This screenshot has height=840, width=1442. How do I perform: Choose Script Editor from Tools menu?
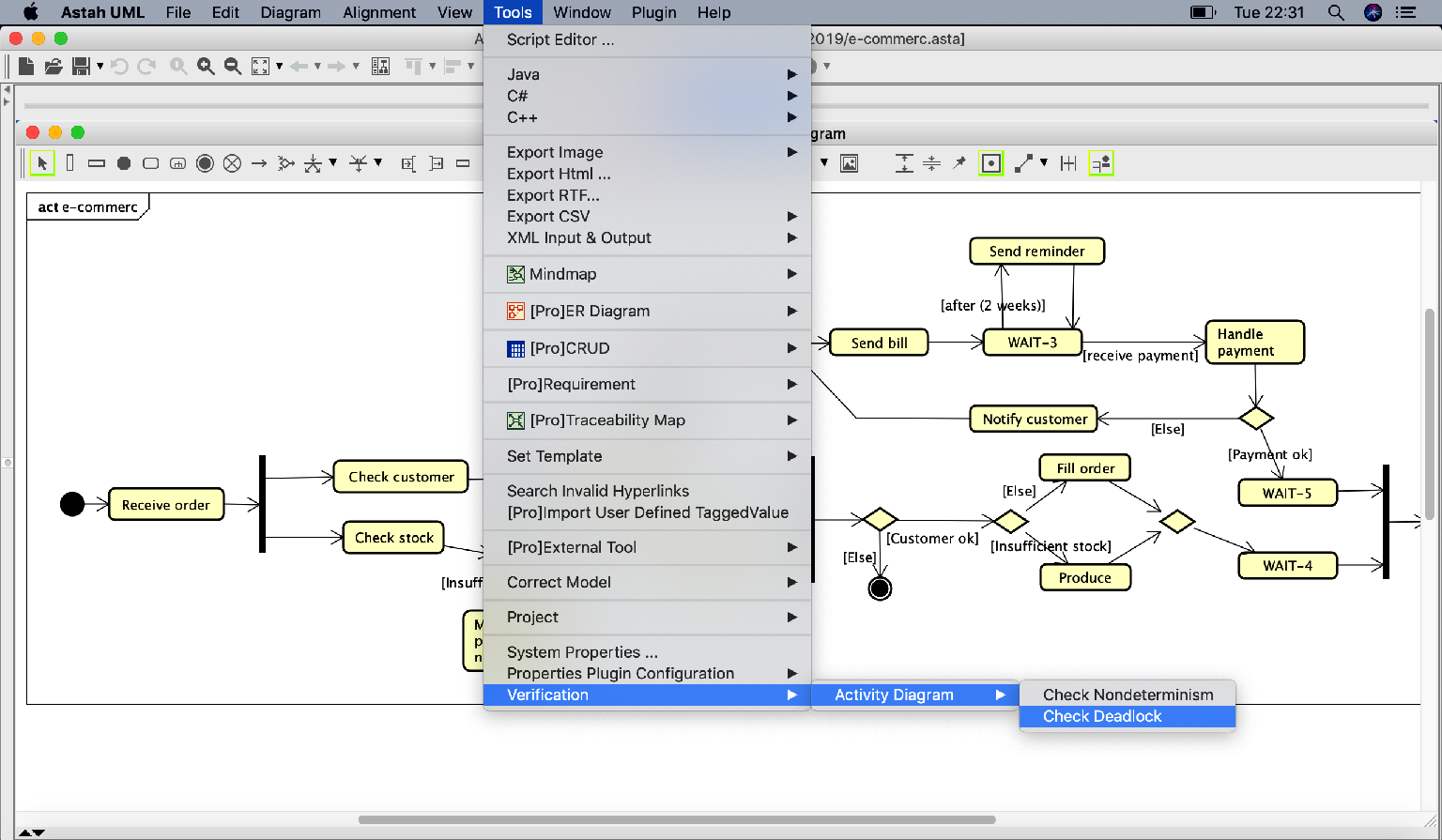pyautogui.click(x=647, y=39)
